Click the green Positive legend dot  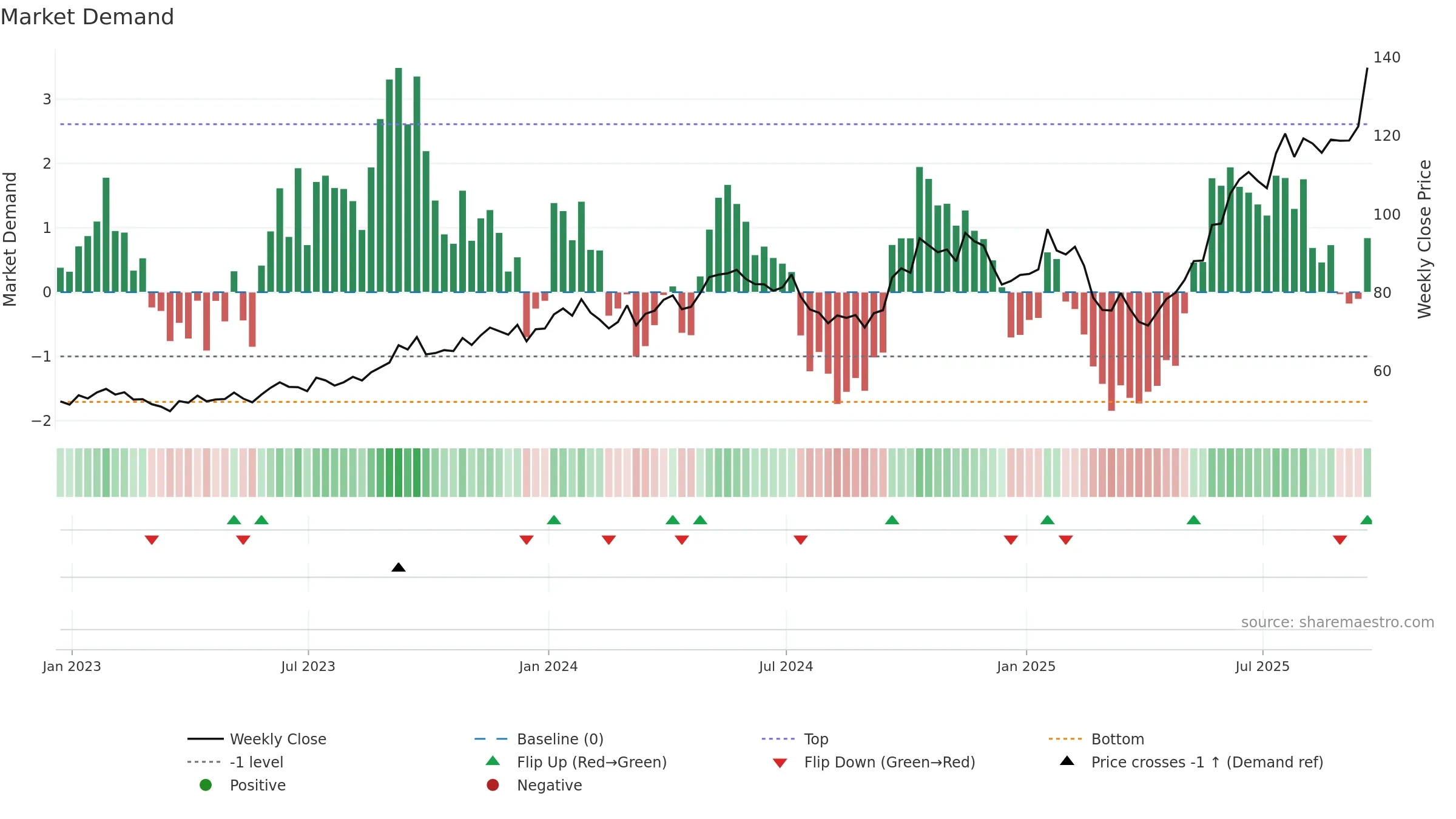point(206,785)
